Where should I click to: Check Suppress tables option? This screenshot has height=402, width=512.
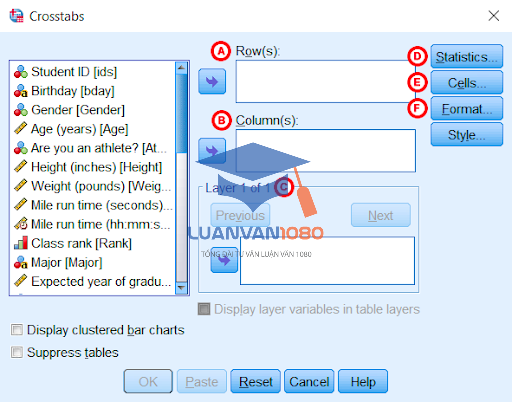coord(17,352)
